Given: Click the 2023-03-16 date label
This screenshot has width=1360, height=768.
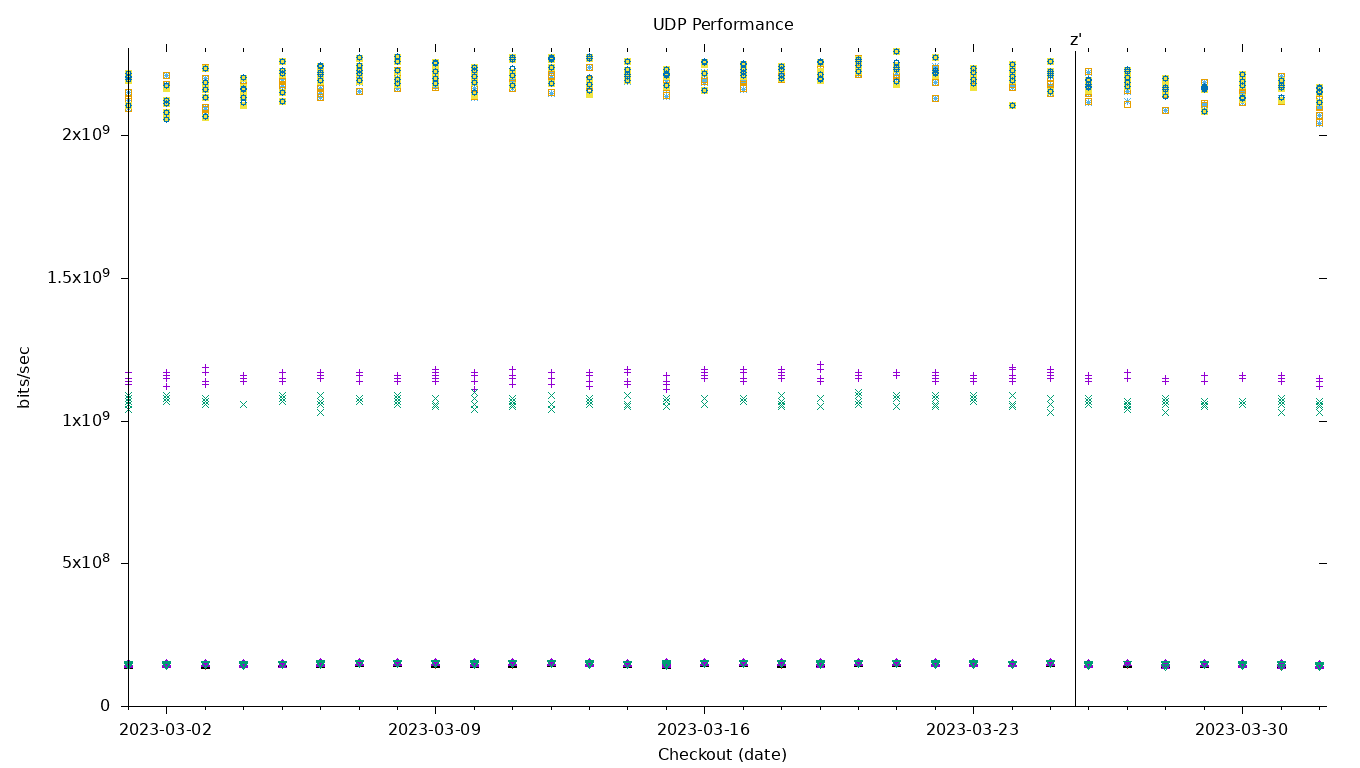Looking at the screenshot, I should [704, 730].
